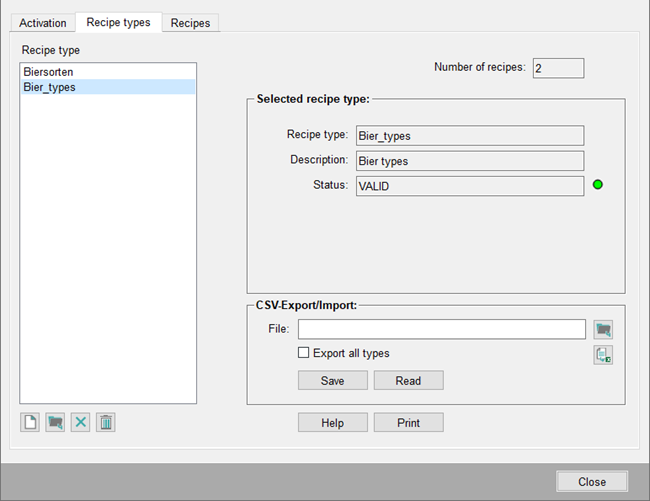
Task: Click the trash can delete icon
Action: coord(106,423)
